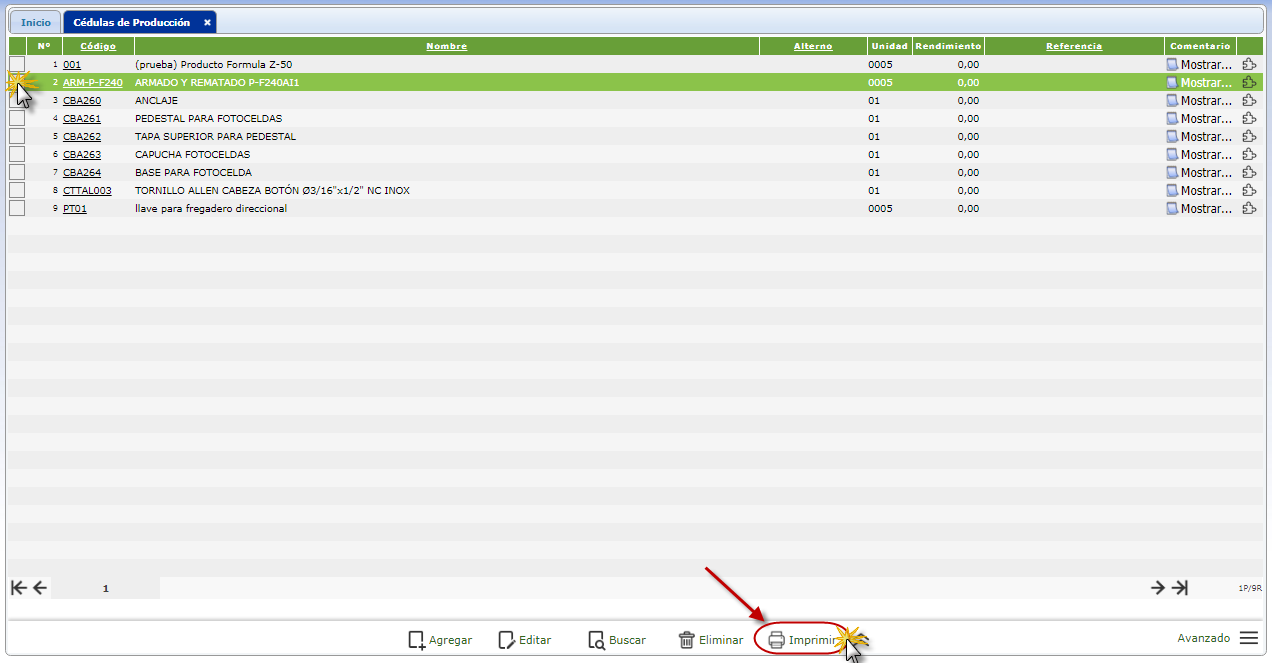Select the name ARMADO Y REMATADO P-F240AI1
The image size is (1272, 663).
[x=217, y=83]
